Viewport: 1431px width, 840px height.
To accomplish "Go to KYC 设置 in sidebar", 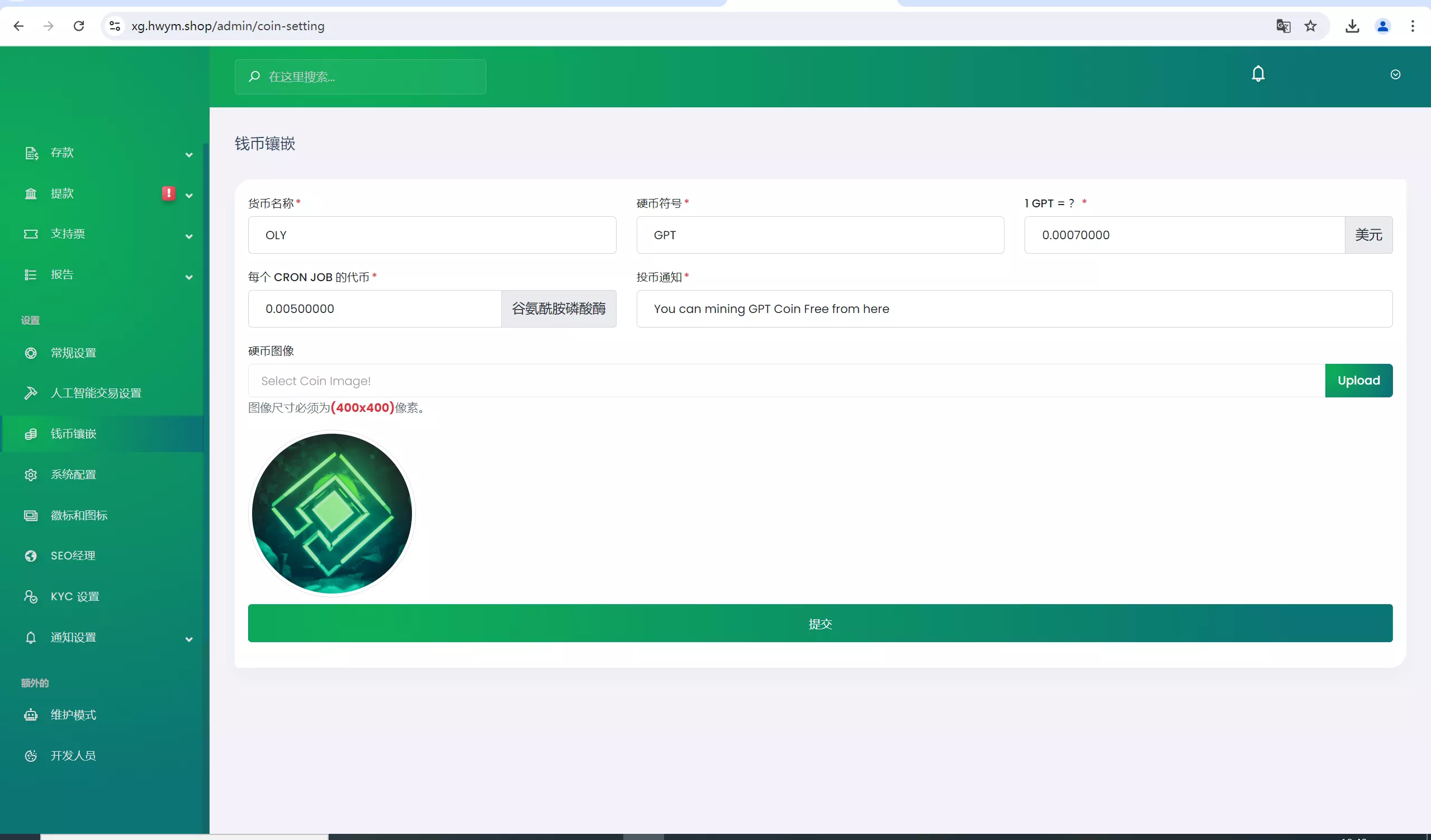I will pyautogui.click(x=74, y=596).
